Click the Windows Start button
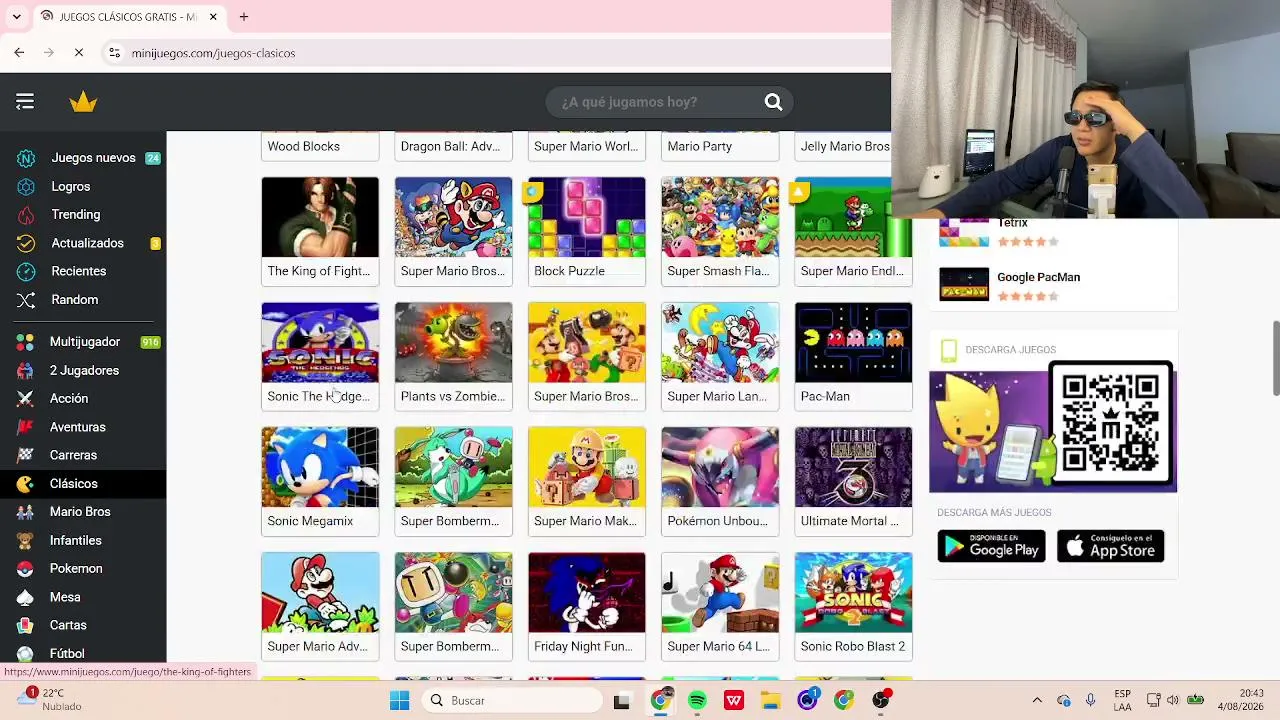Screen dimensions: 1280x720 (399, 700)
